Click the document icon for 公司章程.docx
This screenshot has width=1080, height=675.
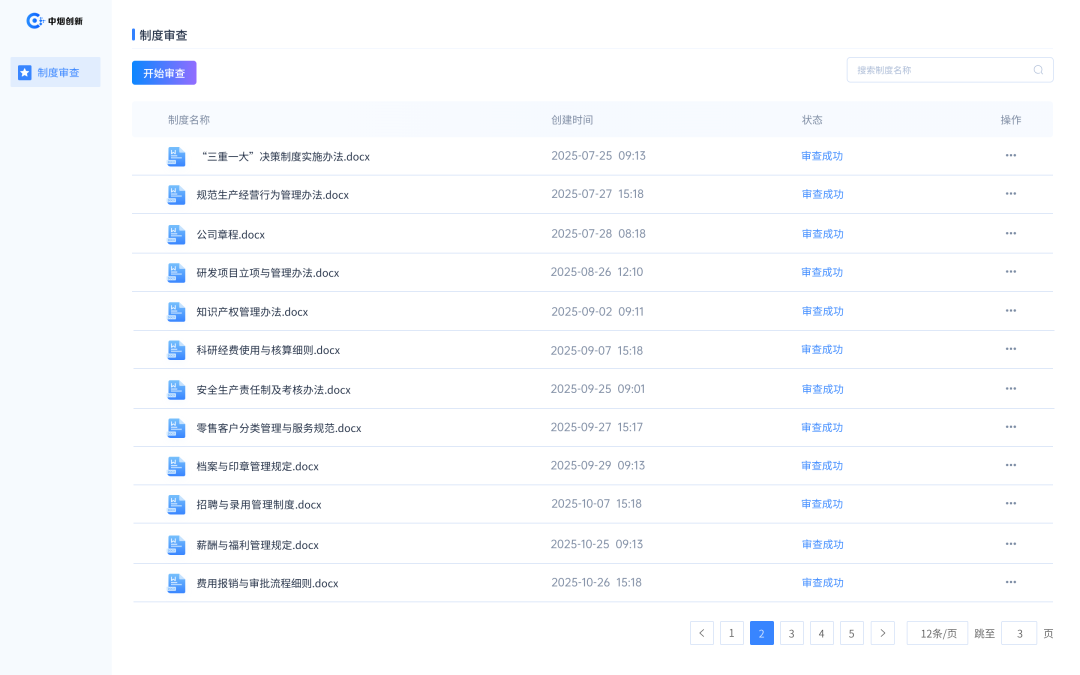(x=176, y=234)
